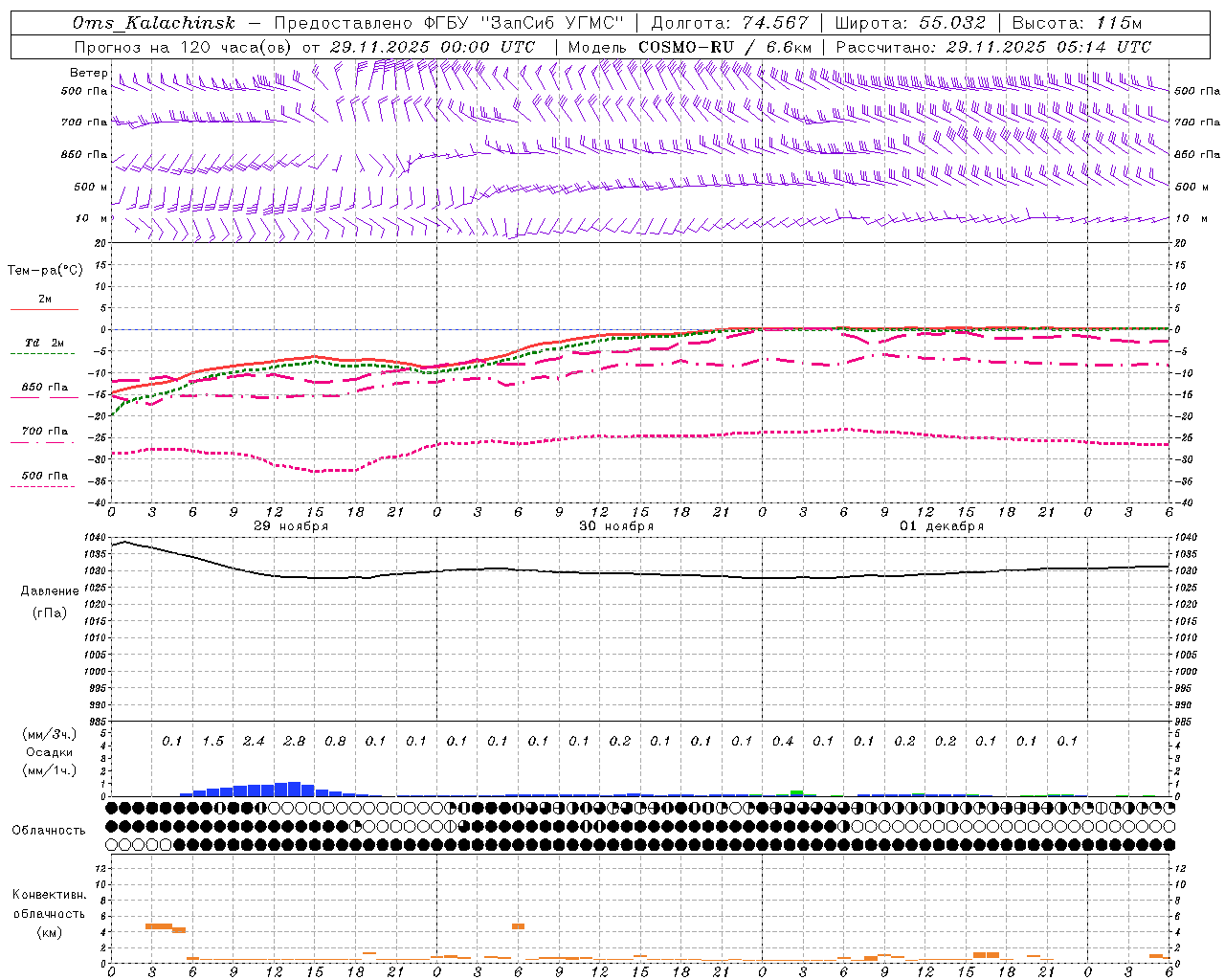Image resolution: width=1225 pixels, height=980 pixels.
Task: Click the 3-hour precipitation value 2.8
Action: click(294, 741)
